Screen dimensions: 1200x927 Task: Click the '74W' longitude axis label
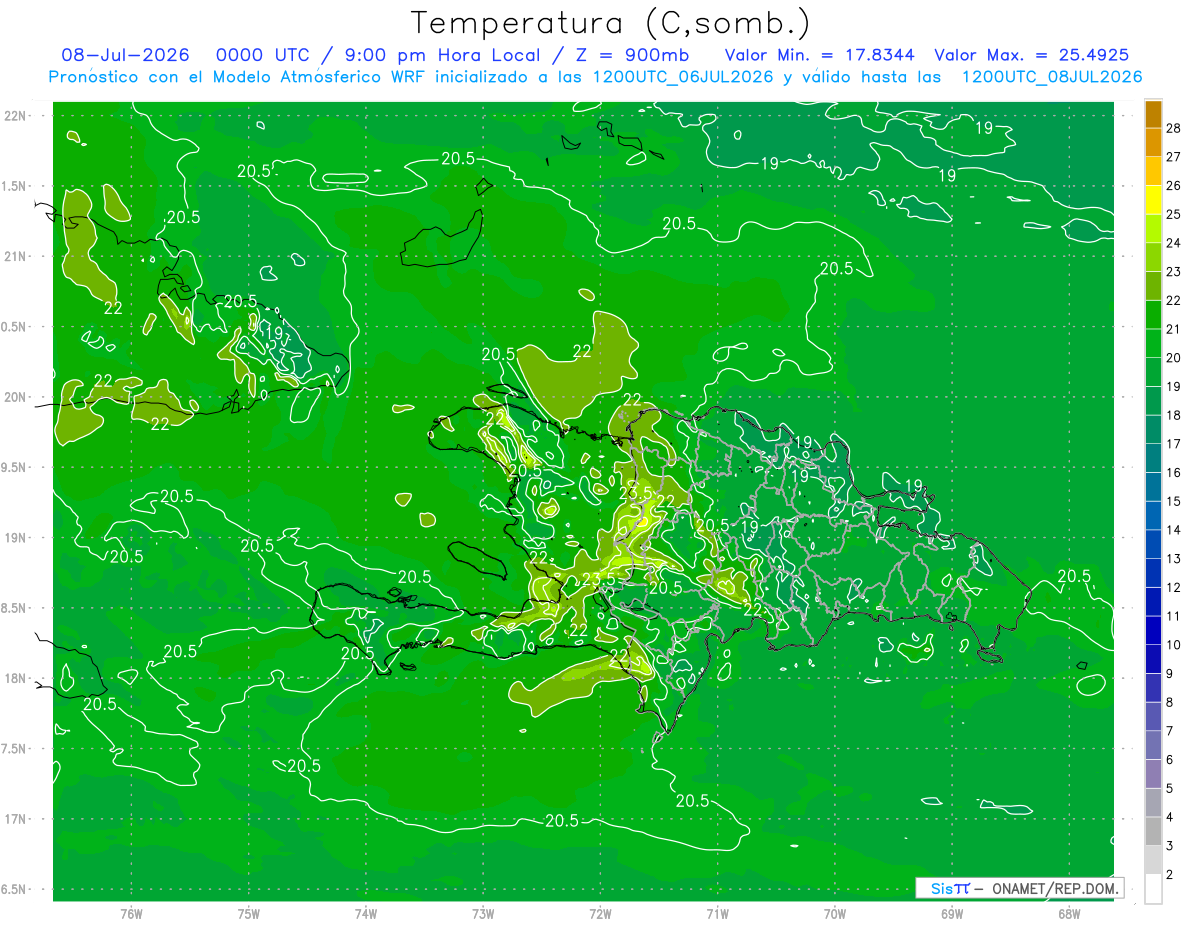pyautogui.click(x=366, y=913)
